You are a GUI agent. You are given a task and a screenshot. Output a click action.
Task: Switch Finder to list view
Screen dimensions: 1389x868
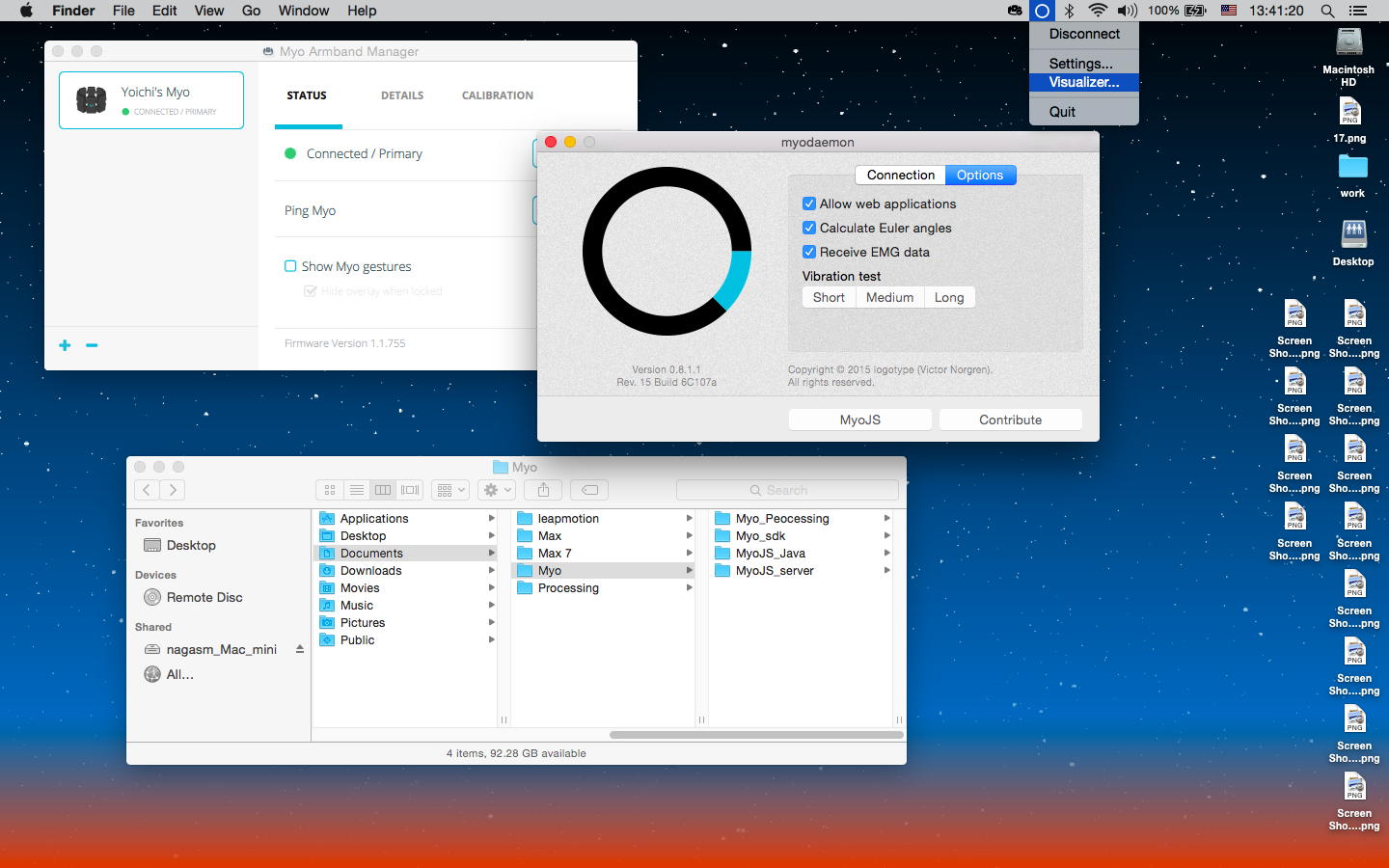click(x=356, y=490)
